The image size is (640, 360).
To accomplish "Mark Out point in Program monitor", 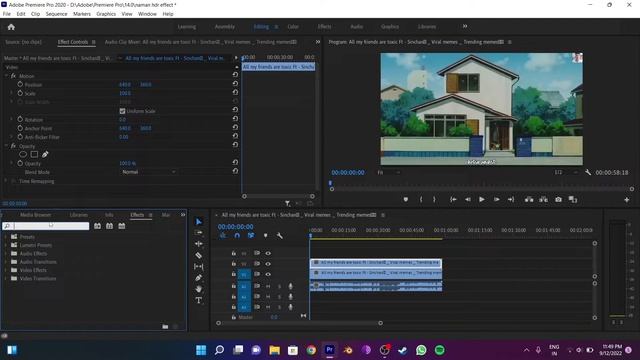I will tap(434, 200).
